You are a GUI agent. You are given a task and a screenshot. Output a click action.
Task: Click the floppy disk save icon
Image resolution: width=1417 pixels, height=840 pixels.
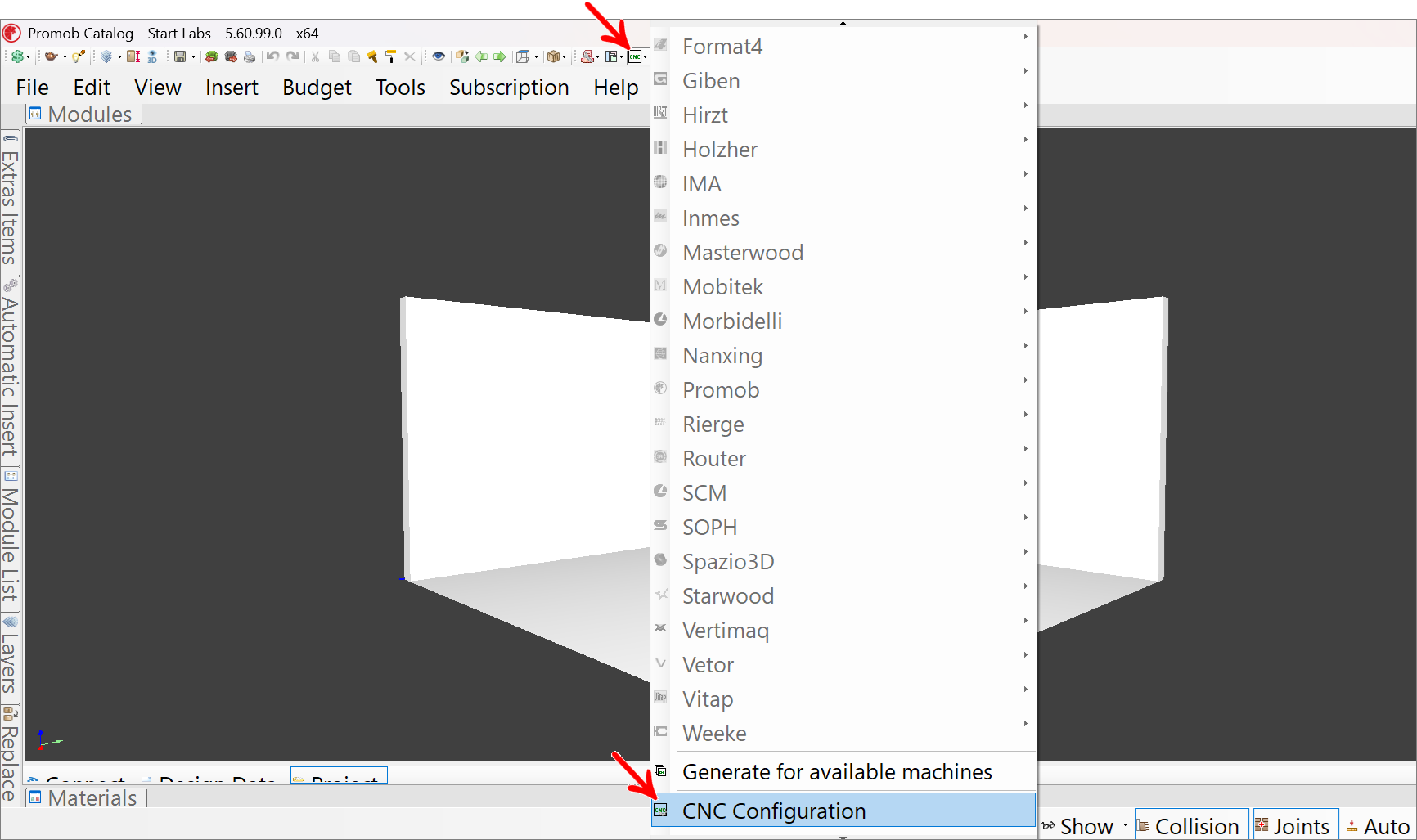point(180,56)
